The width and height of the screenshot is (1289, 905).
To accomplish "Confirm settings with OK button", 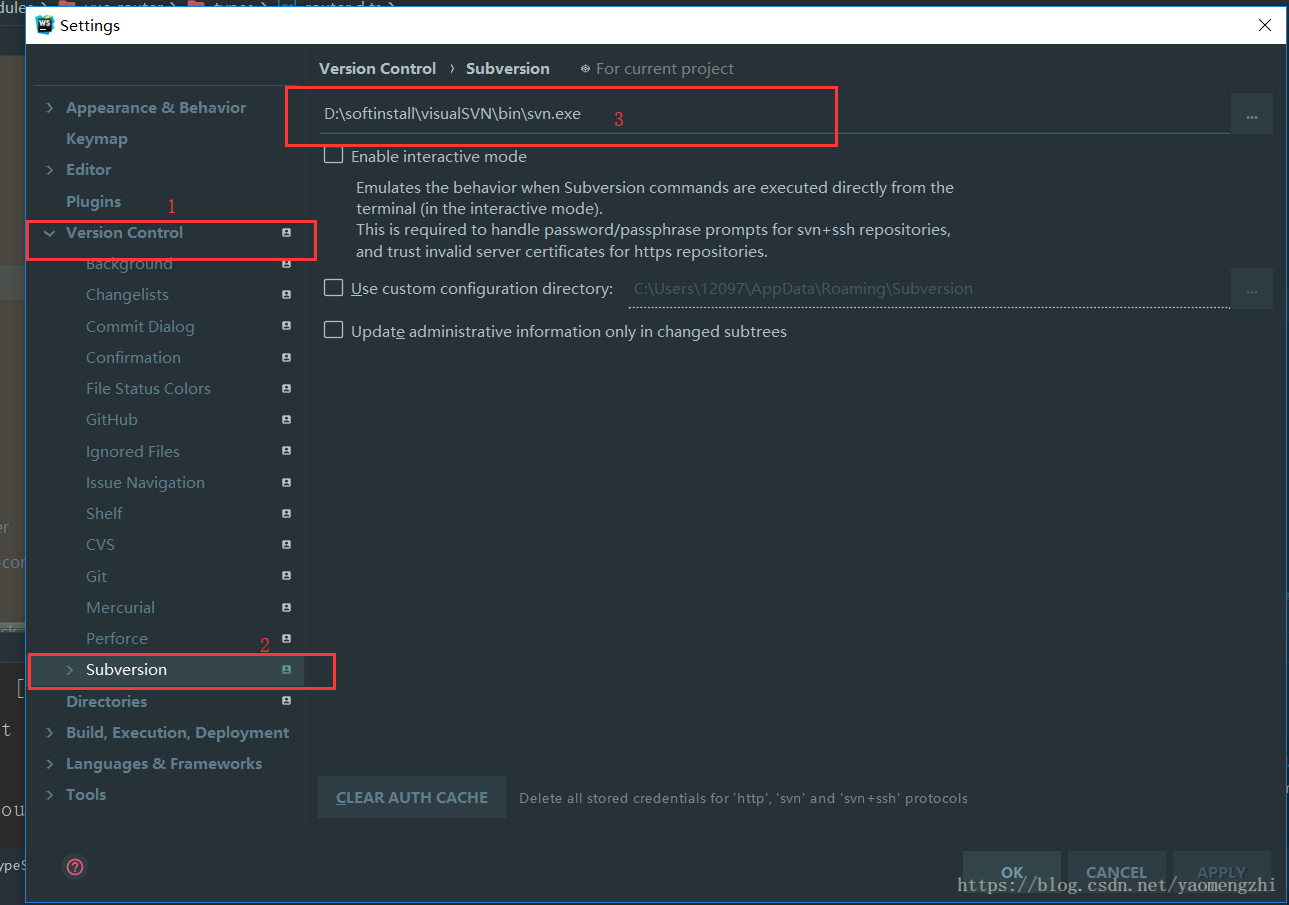I will (x=1012, y=872).
